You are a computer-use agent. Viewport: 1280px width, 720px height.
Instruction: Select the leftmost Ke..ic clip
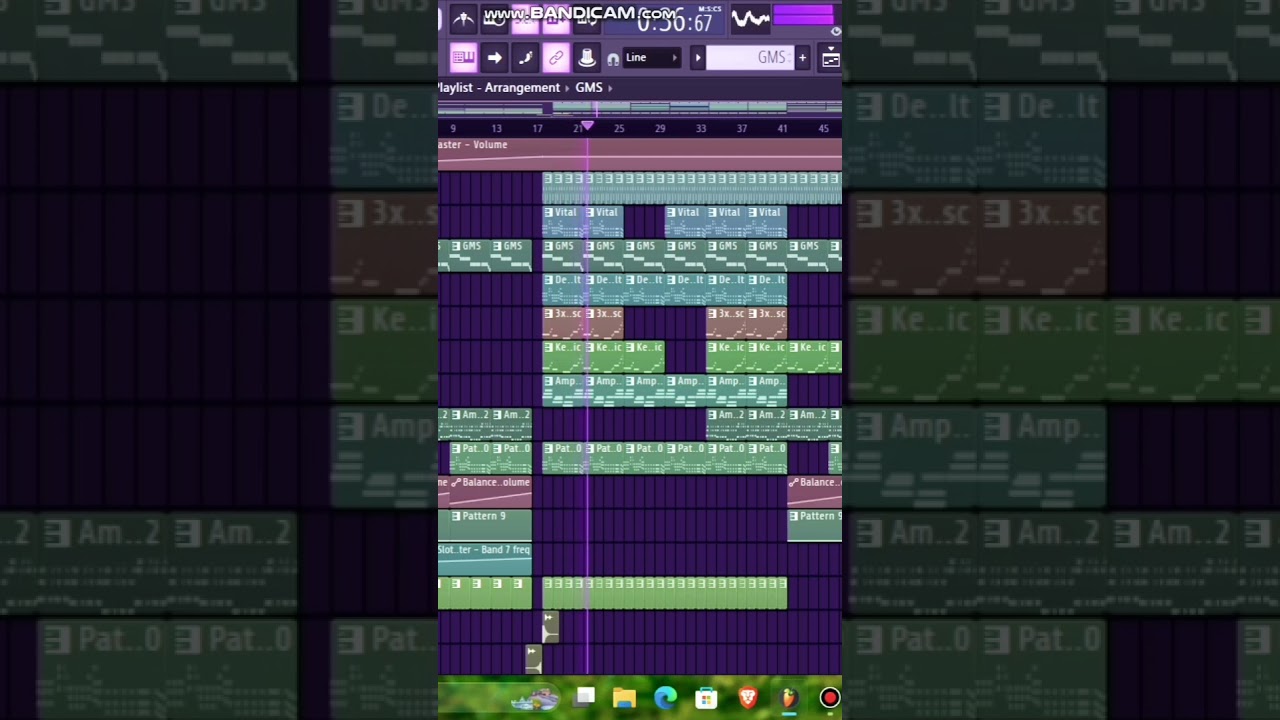pos(563,356)
